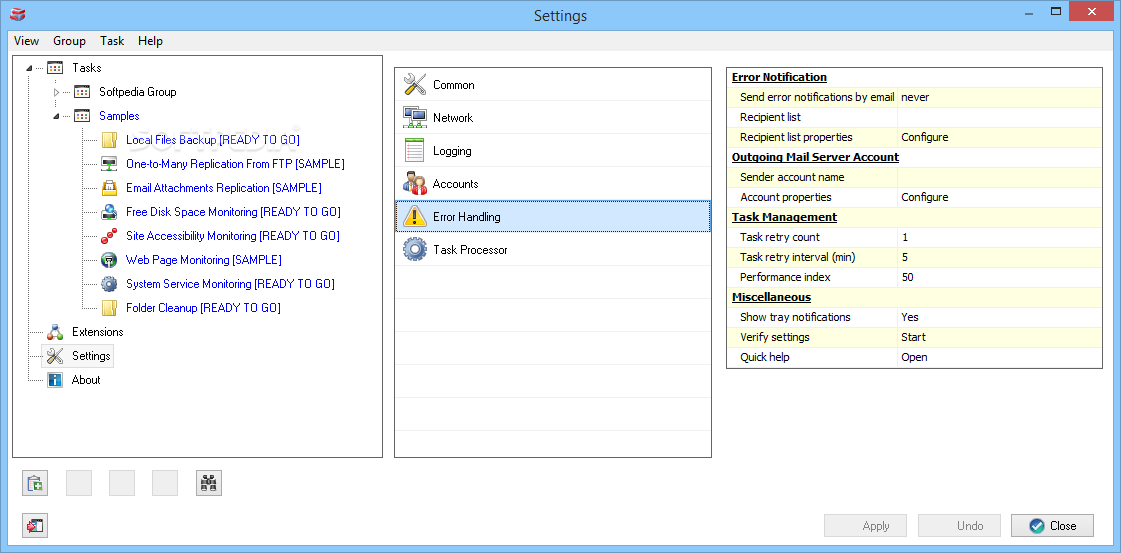Select the Network settings category
This screenshot has height=553, width=1121.
[553, 117]
